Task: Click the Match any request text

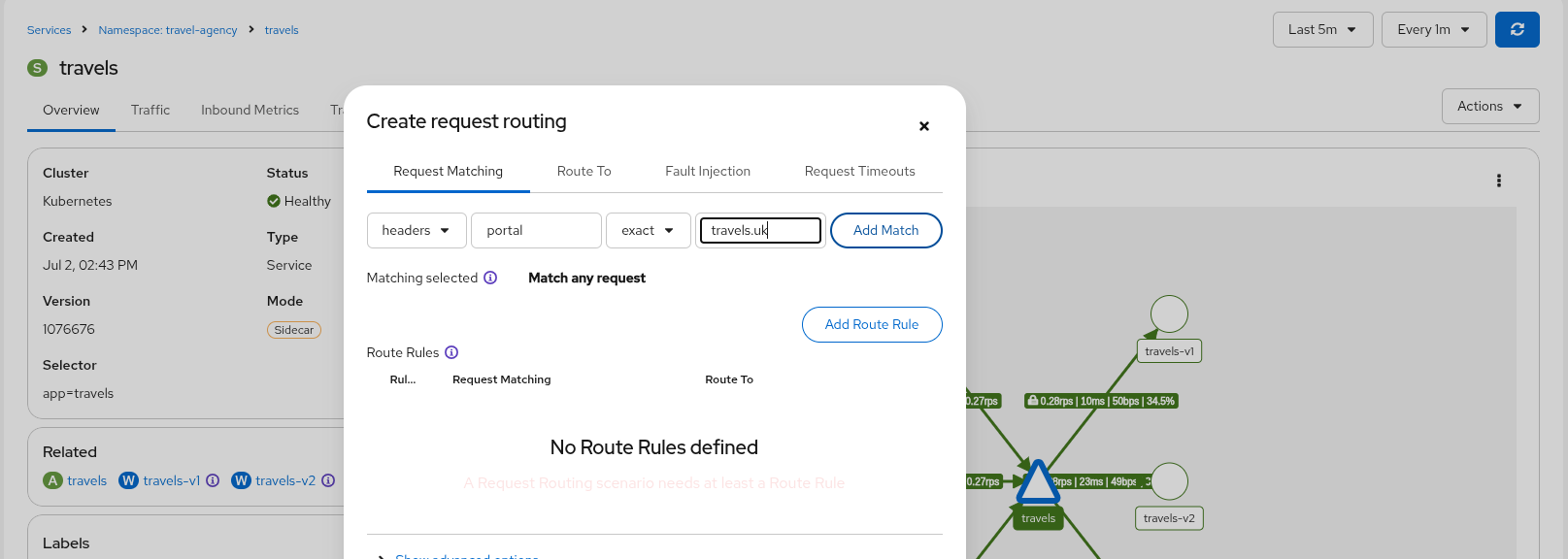Action: (x=586, y=278)
